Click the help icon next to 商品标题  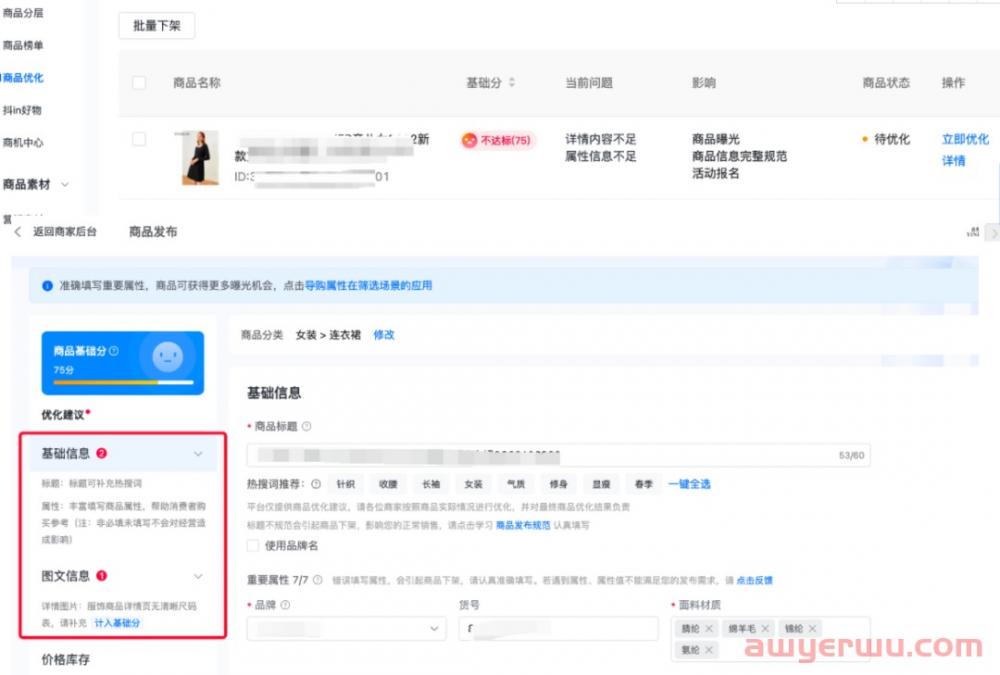306,426
